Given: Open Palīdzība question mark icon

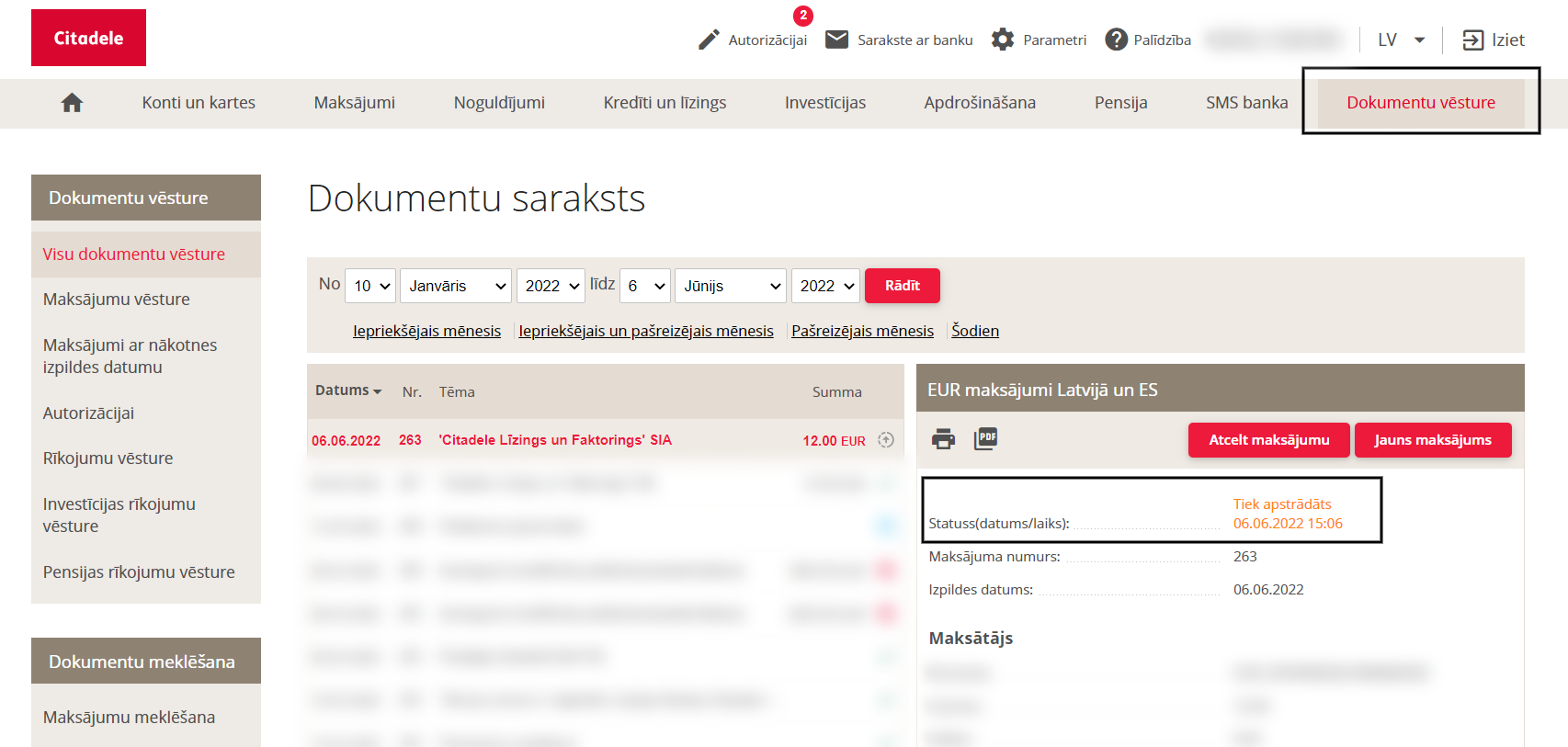Looking at the screenshot, I should [1116, 40].
